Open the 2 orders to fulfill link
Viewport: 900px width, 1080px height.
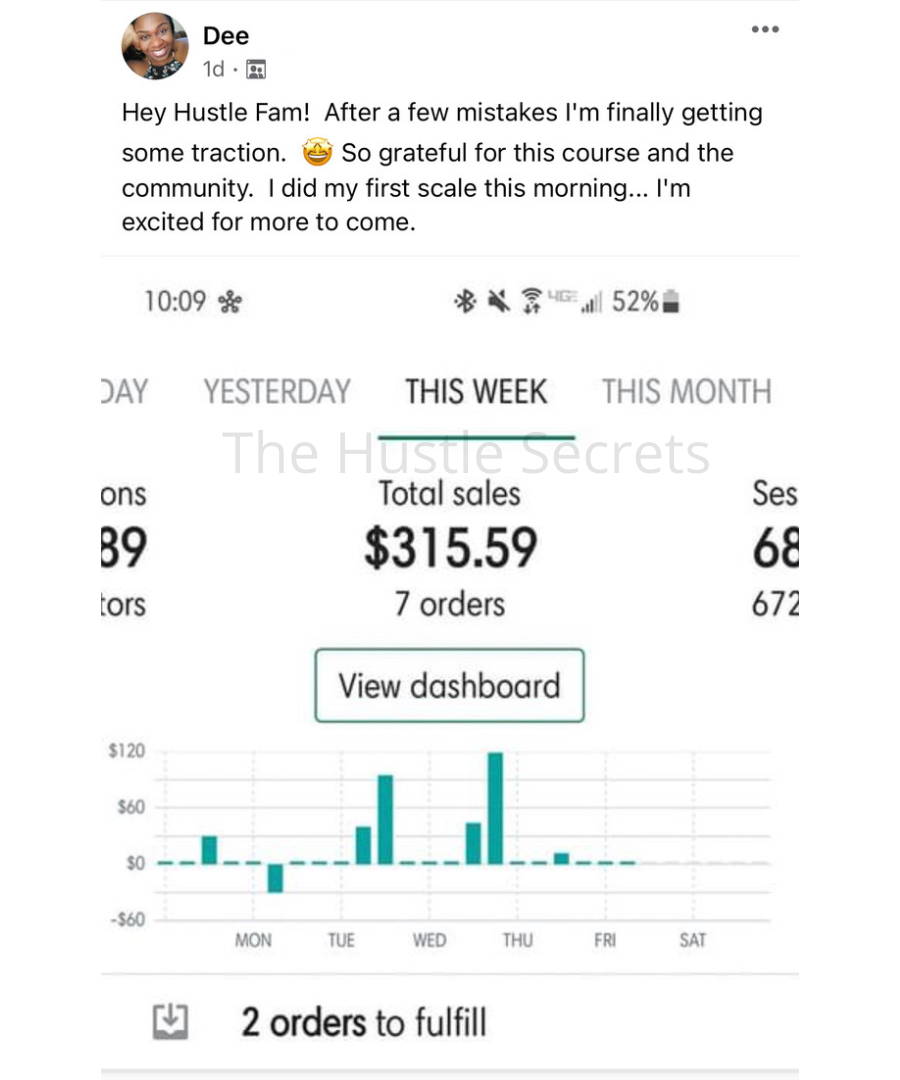(x=364, y=1022)
